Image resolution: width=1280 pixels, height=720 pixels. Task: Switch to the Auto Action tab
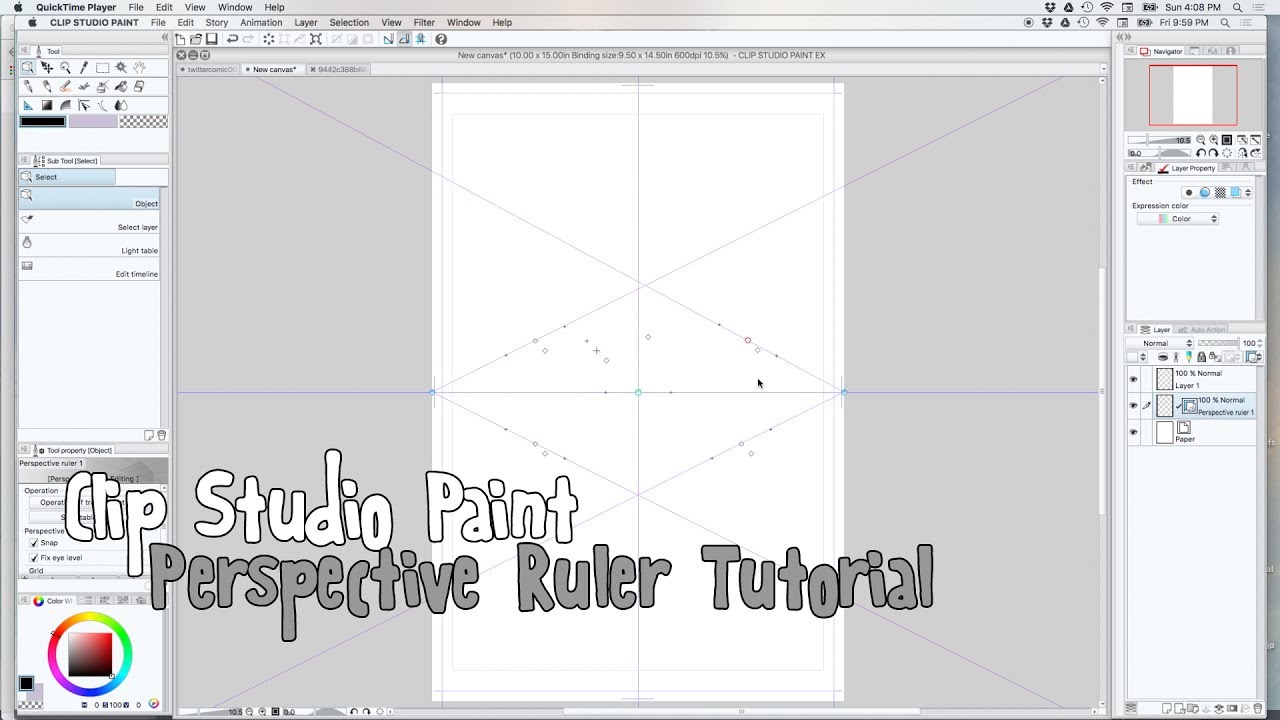point(1201,329)
